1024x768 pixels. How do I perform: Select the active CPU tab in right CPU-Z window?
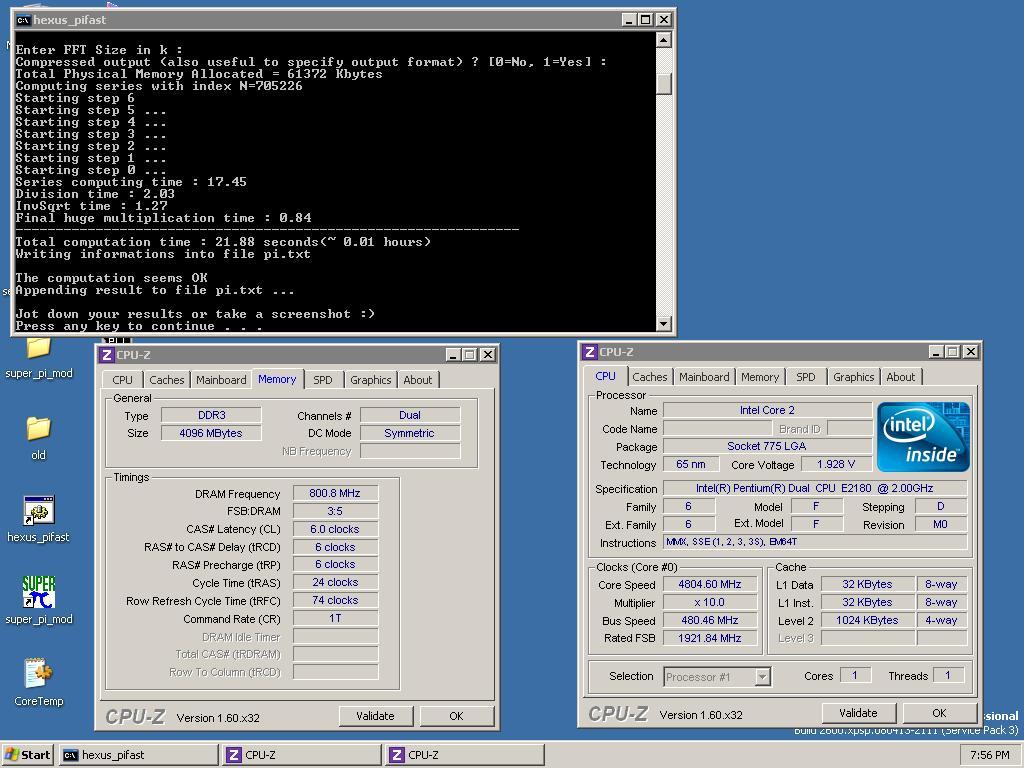pyautogui.click(x=605, y=376)
